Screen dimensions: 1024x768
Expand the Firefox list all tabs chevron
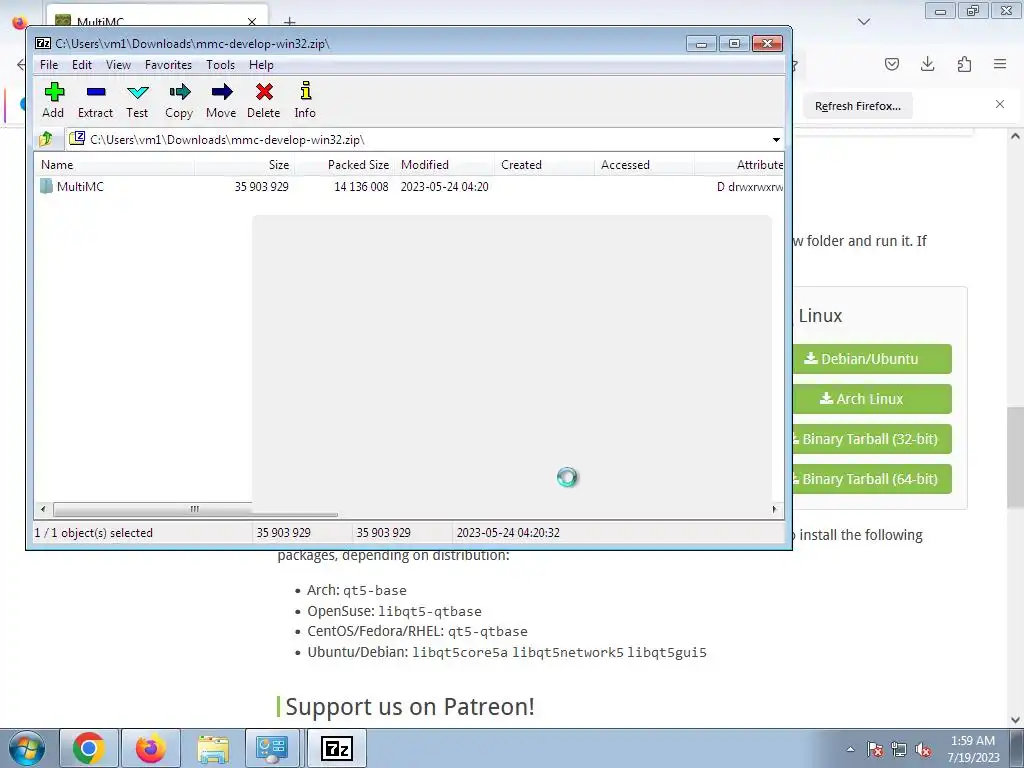[864, 22]
